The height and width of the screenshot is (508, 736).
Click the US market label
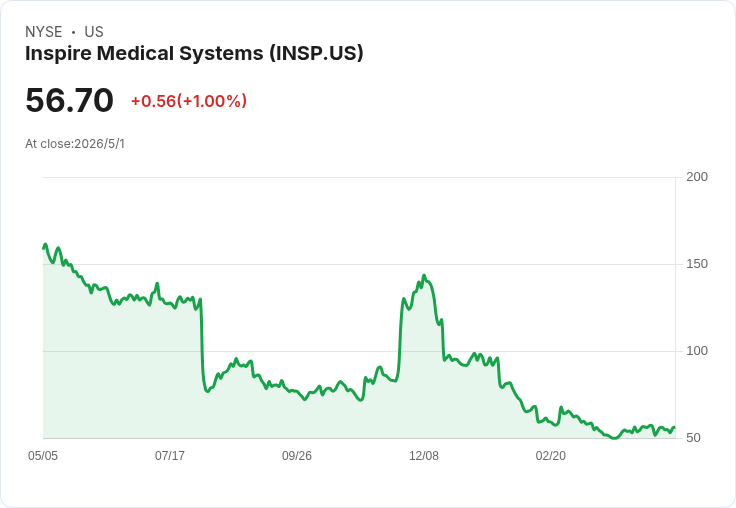click(94, 32)
